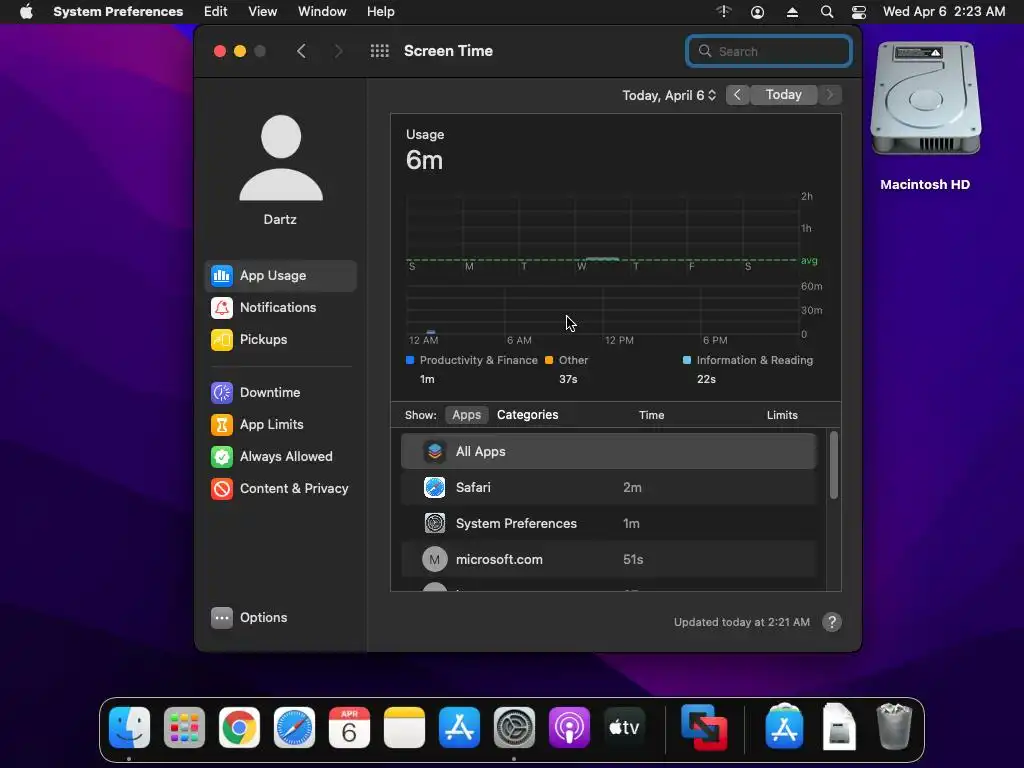Click the Limits column header

coord(782,415)
